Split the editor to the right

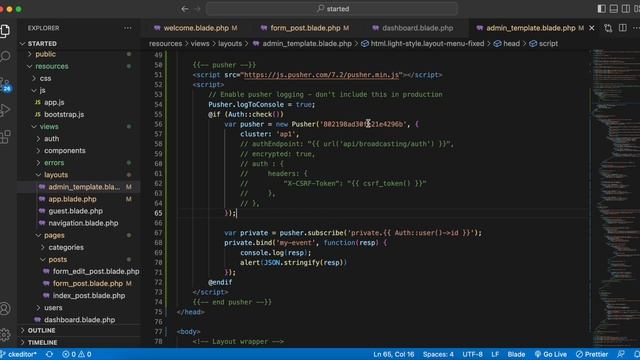click(x=622, y=28)
